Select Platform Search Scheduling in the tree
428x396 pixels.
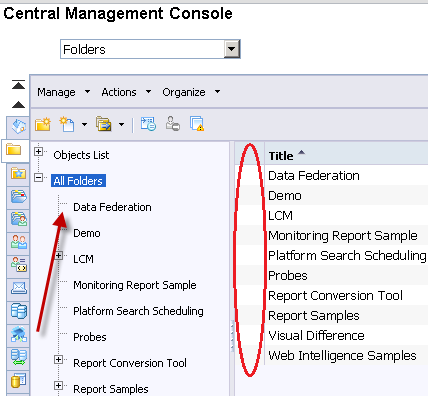coord(138,311)
